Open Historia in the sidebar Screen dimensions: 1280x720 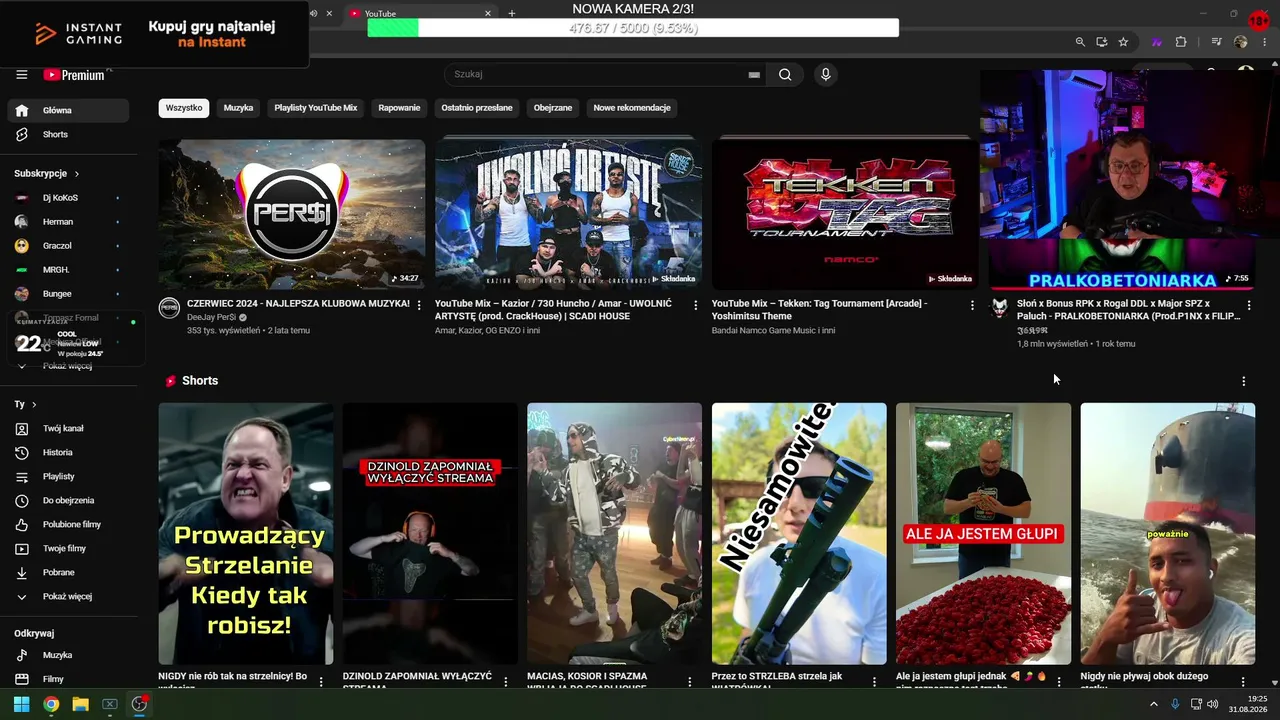point(68,452)
